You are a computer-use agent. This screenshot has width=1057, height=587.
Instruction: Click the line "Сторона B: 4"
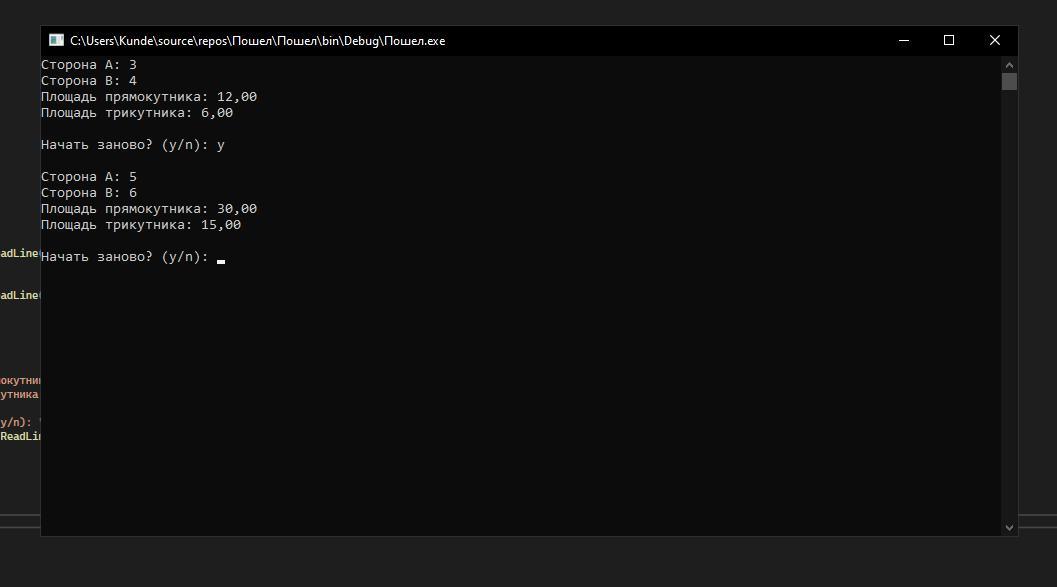click(x=89, y=81)
